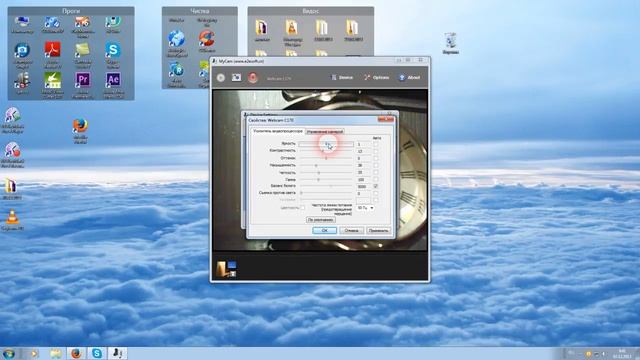Click the red record button in MyCam
The width and height of the screenshot is (640, 360).
coord(253,78)
